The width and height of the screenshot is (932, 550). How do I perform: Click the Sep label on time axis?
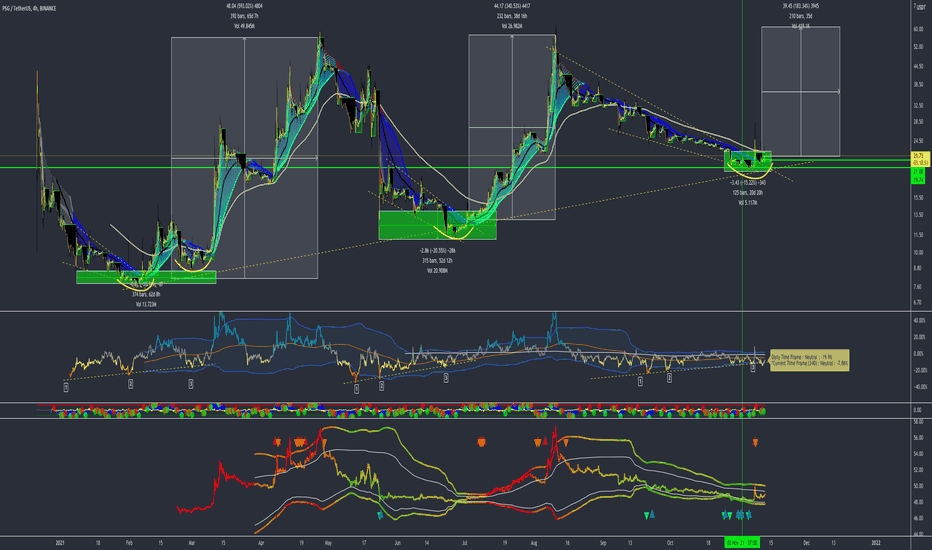603,543
